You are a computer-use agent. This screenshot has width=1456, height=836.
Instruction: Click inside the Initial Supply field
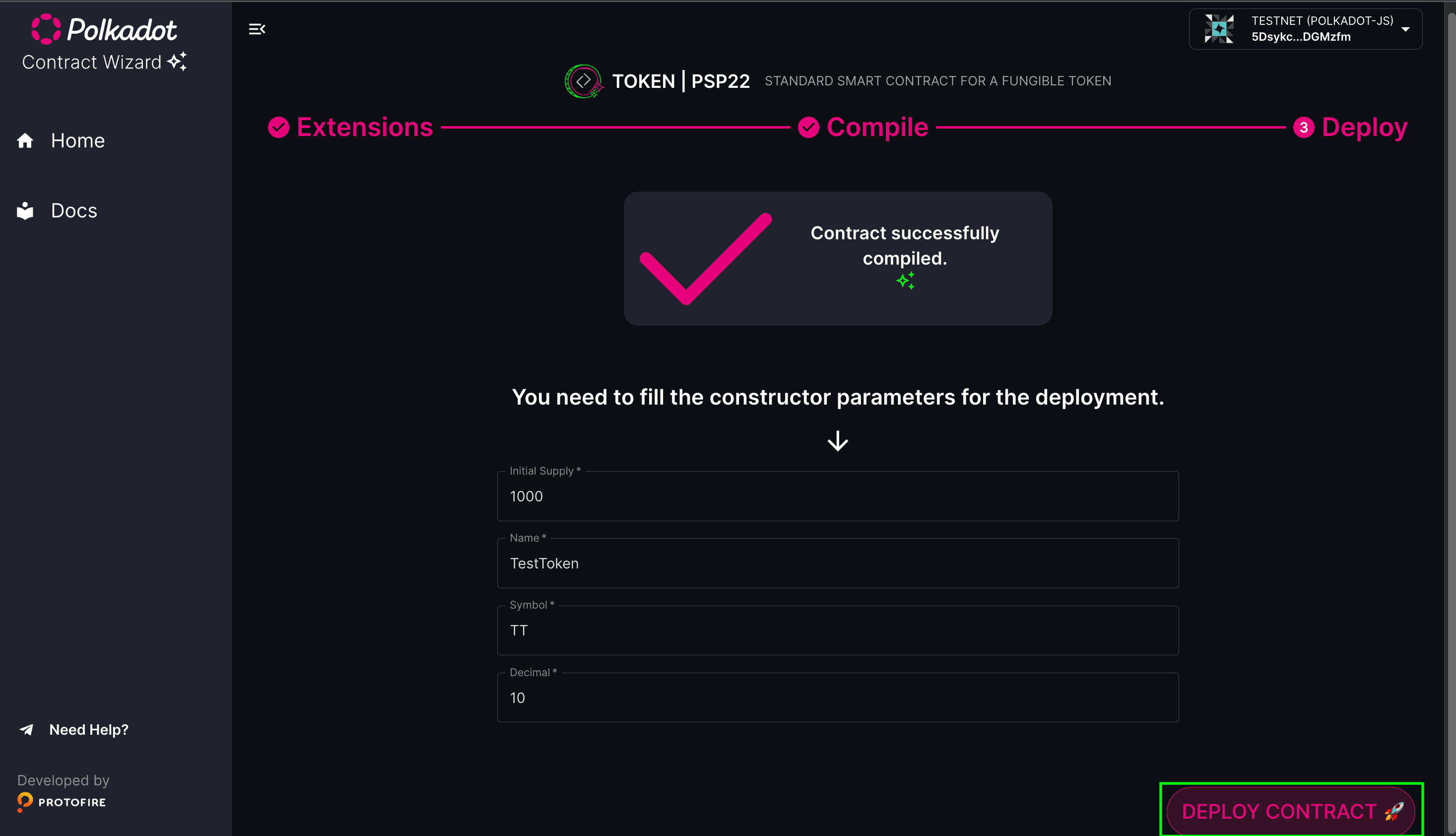pos(837,496)
